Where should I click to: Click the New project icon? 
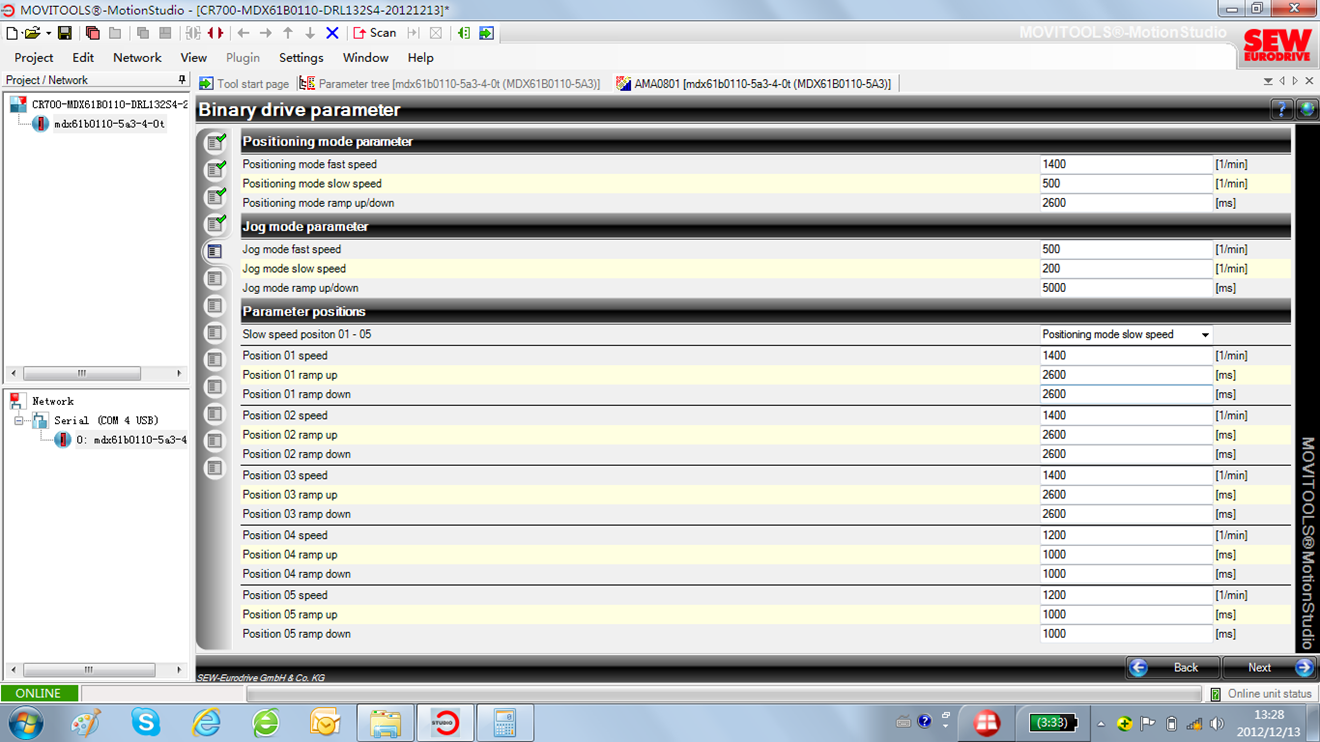point(12,33)
